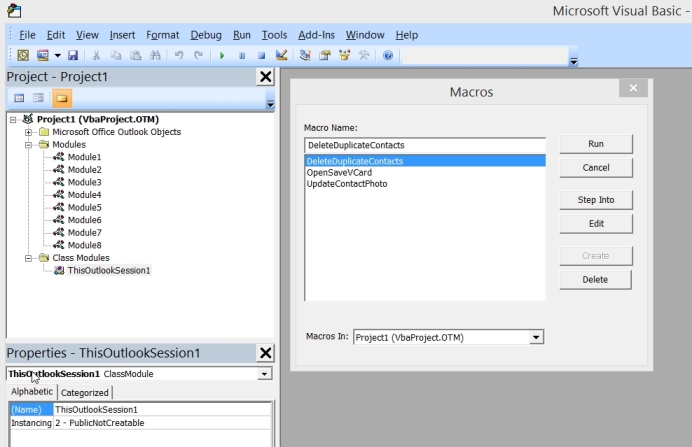Image resolution: width=692 pixels, height=447 pixels.
Task: Click the Paste toolbar icon
Action: (135, 55)
